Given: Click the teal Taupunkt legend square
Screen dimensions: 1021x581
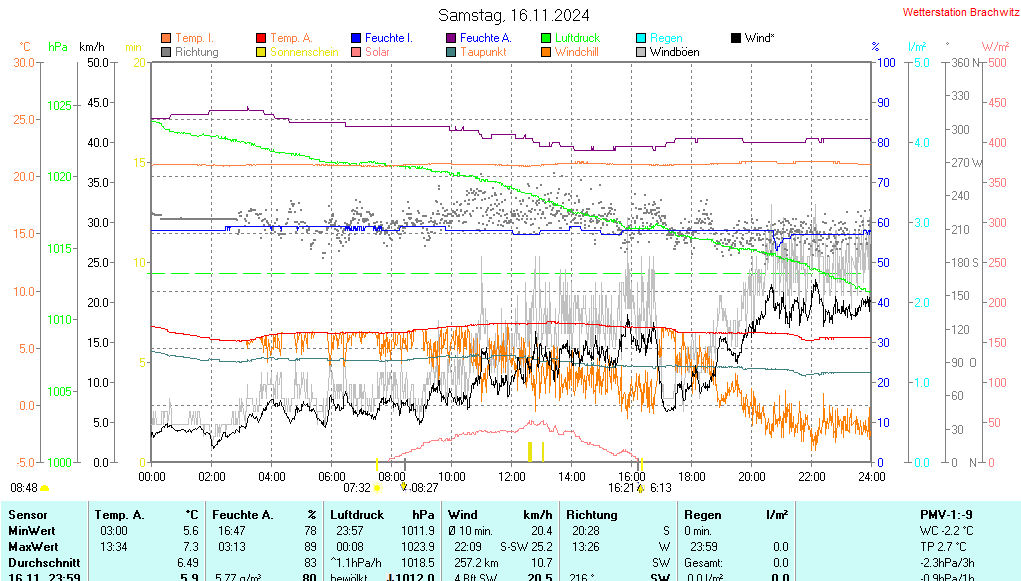Looking at the screenshot, I should pos(451,52).
